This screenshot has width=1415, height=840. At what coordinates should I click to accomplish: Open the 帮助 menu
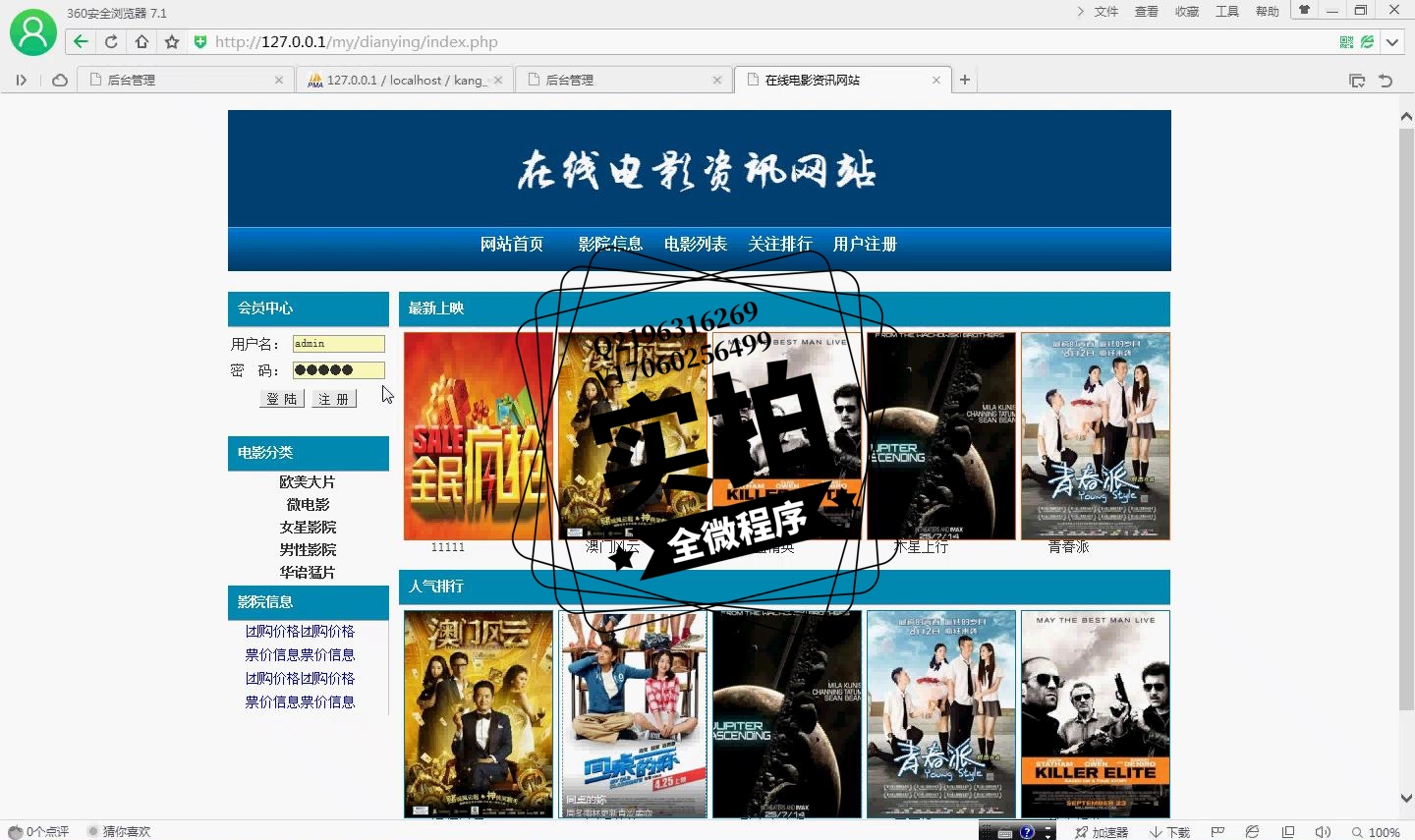pos(1268,12)
